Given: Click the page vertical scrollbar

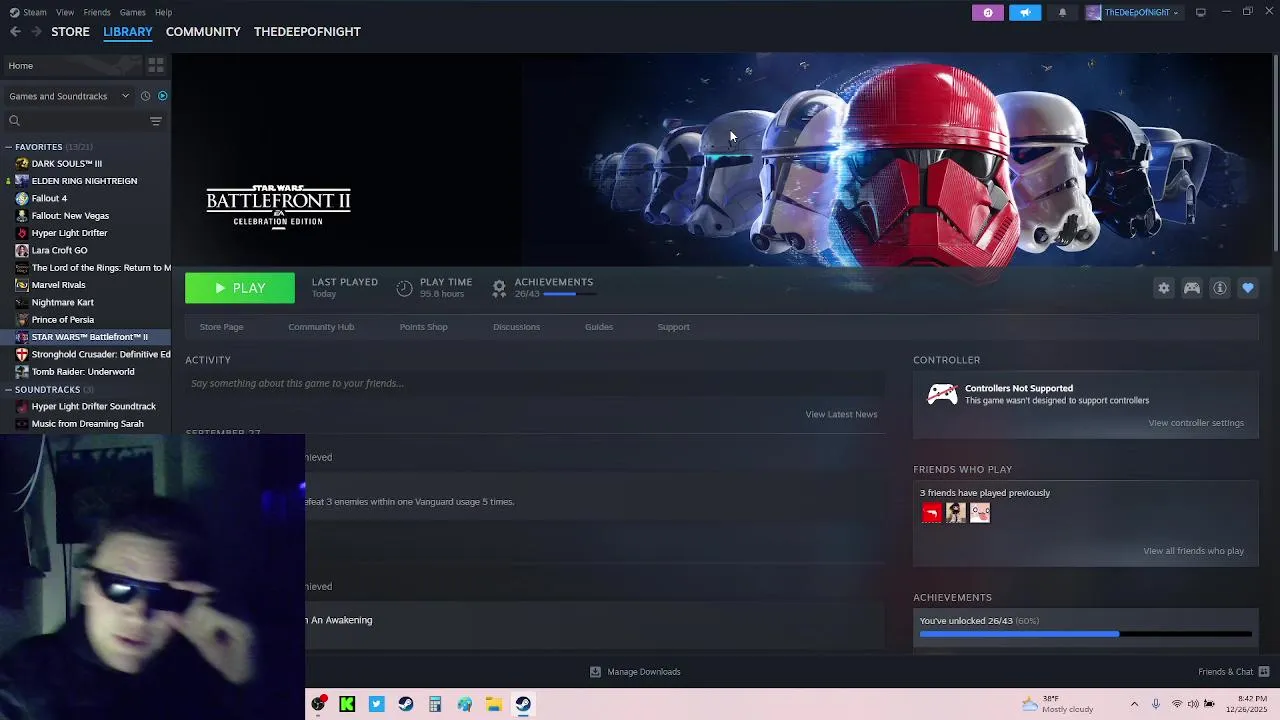Looking at the screenshot, I should 1275,155.
